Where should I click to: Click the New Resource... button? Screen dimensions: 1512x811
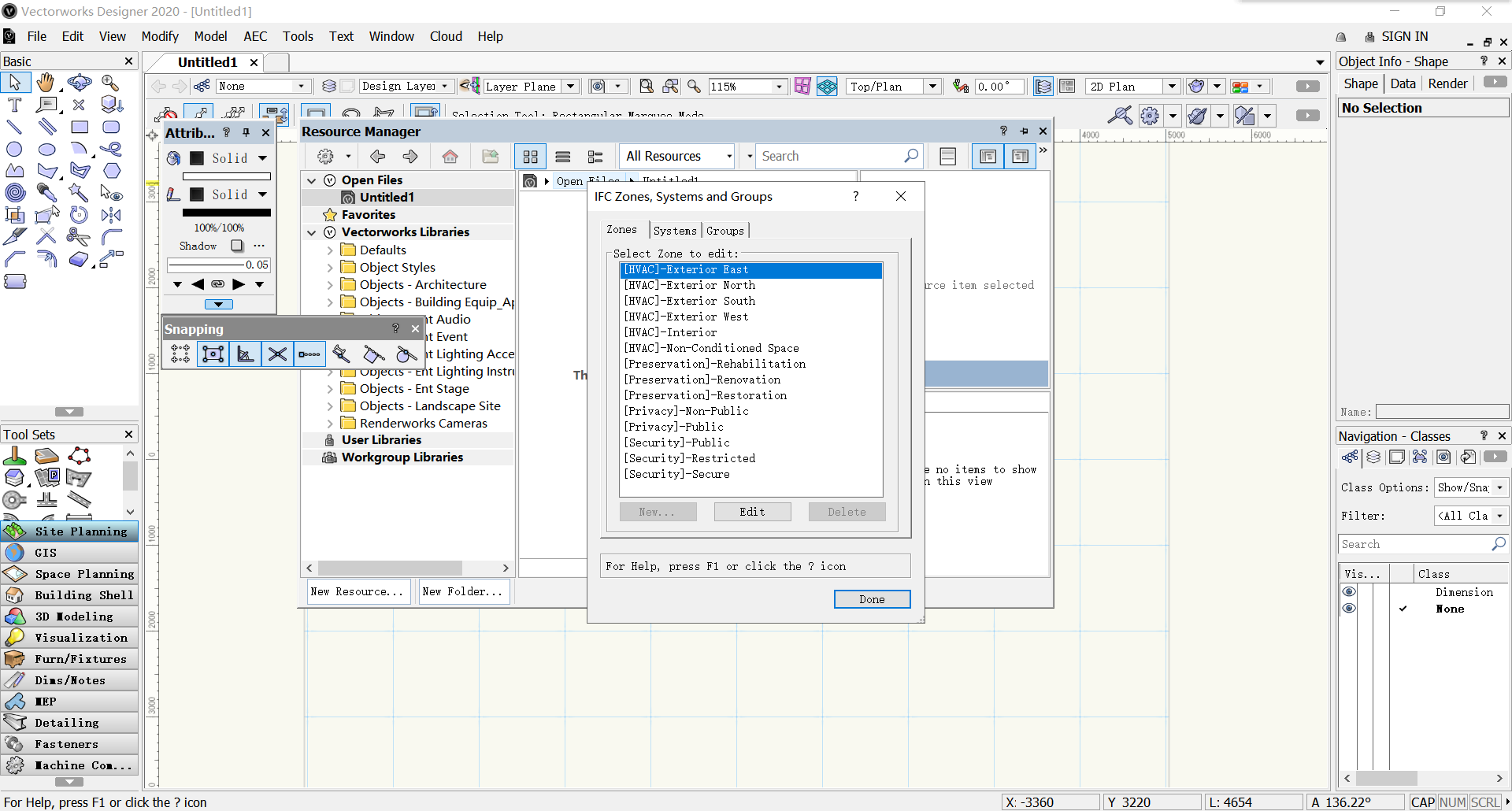click(x=357, y=591)
